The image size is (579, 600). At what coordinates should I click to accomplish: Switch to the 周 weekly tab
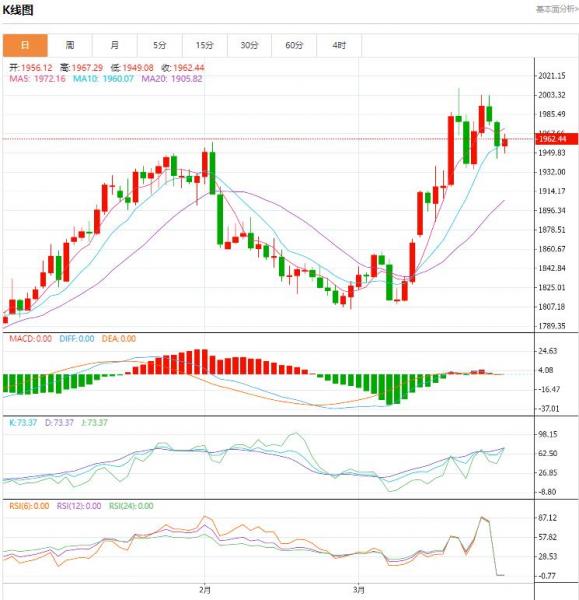[70, 45]
